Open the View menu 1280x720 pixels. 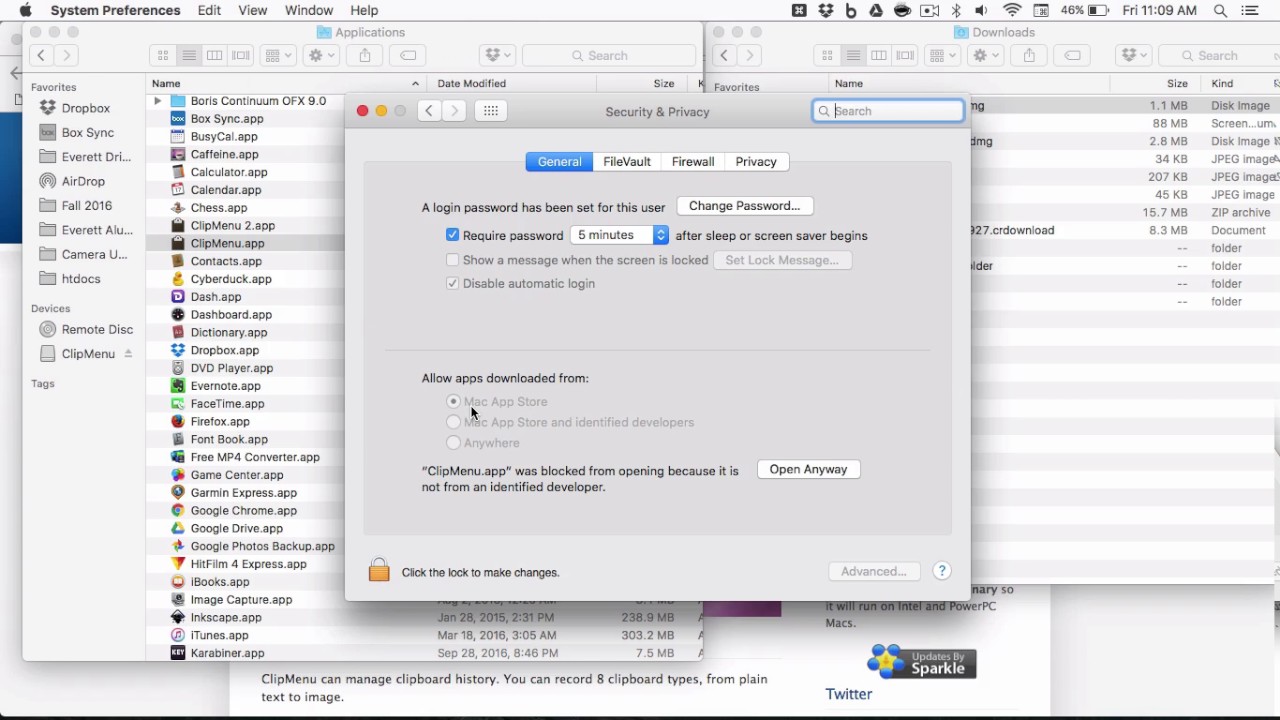(x=253, y=10)
